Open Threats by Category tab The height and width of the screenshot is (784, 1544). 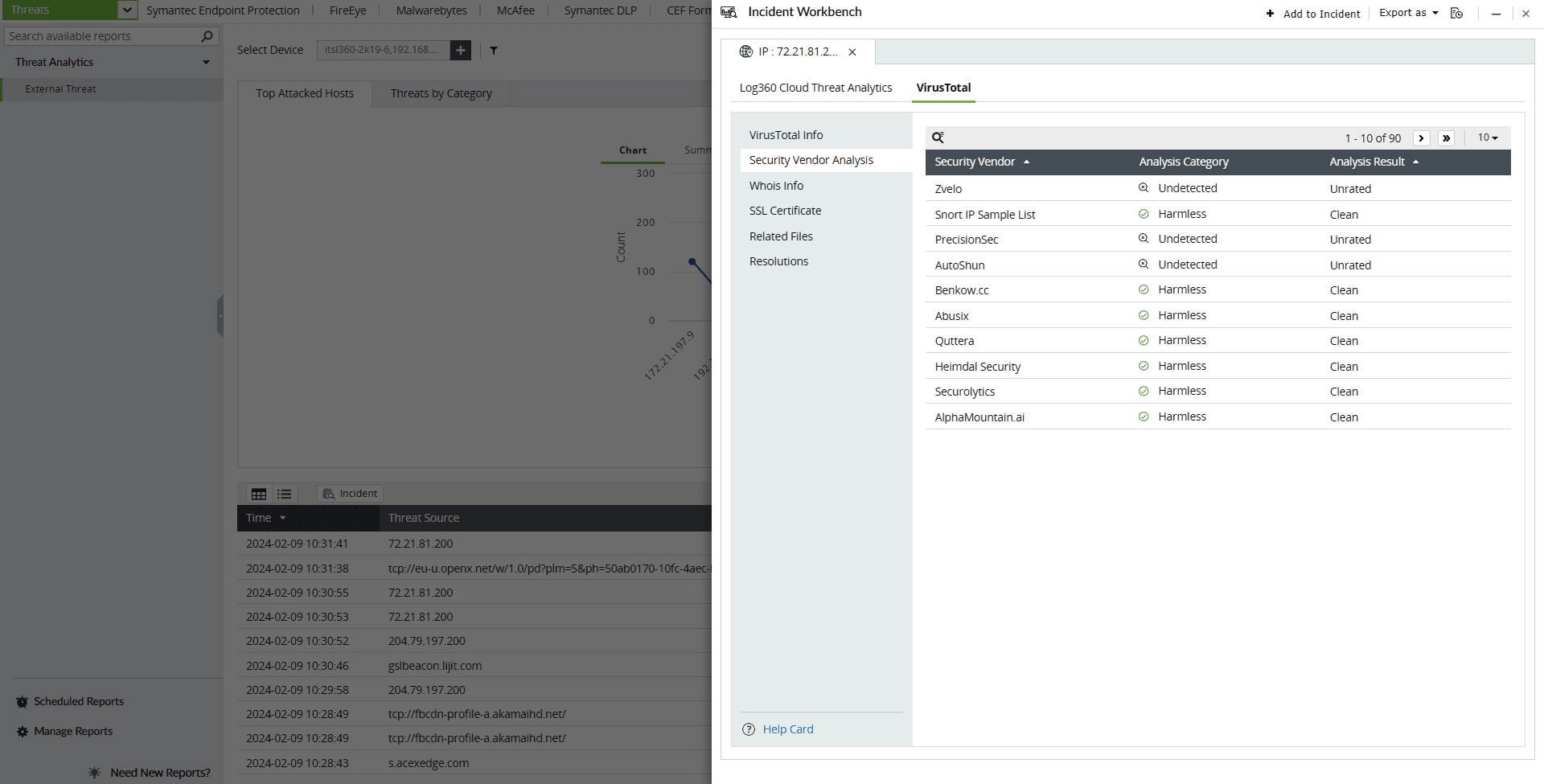point(441,93)
